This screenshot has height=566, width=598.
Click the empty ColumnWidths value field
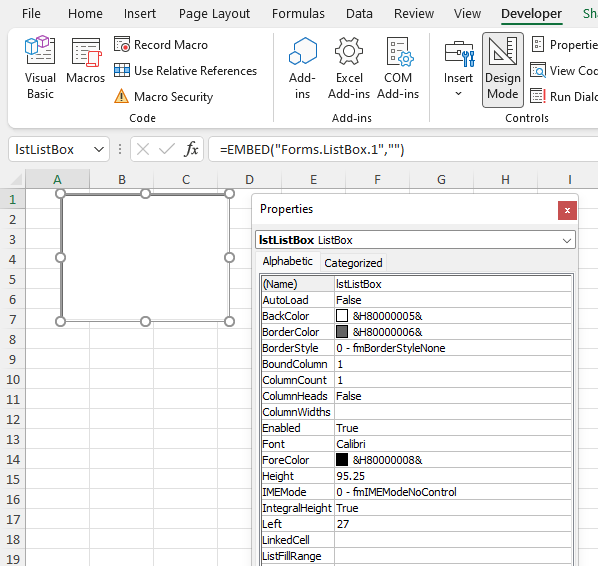[x=453, y=412]
